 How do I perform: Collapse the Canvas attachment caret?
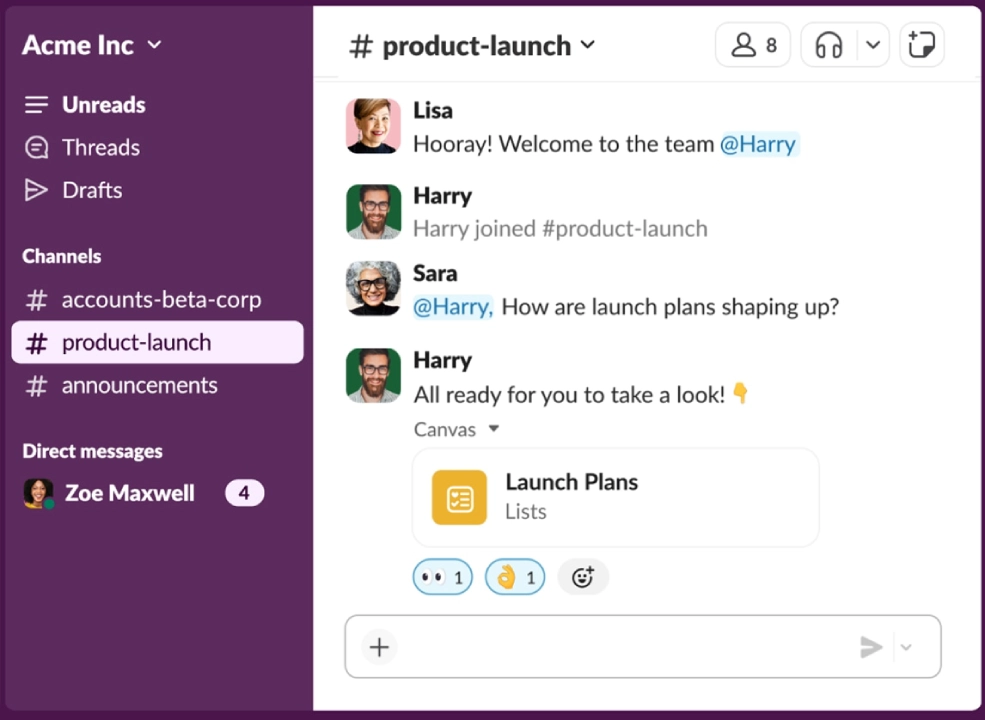(x=493, y=430)
